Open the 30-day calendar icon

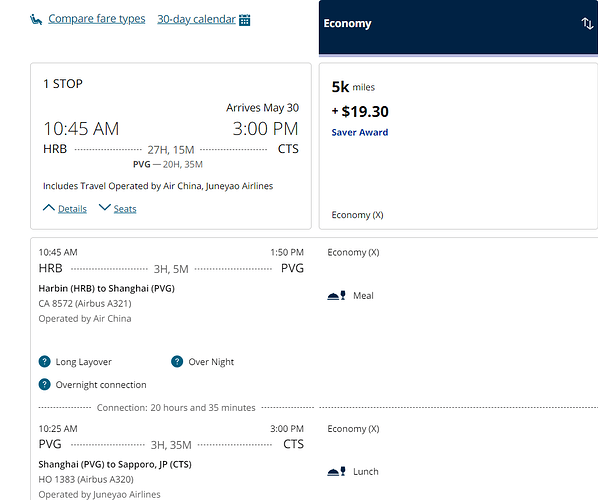click(x=244, y=20)
